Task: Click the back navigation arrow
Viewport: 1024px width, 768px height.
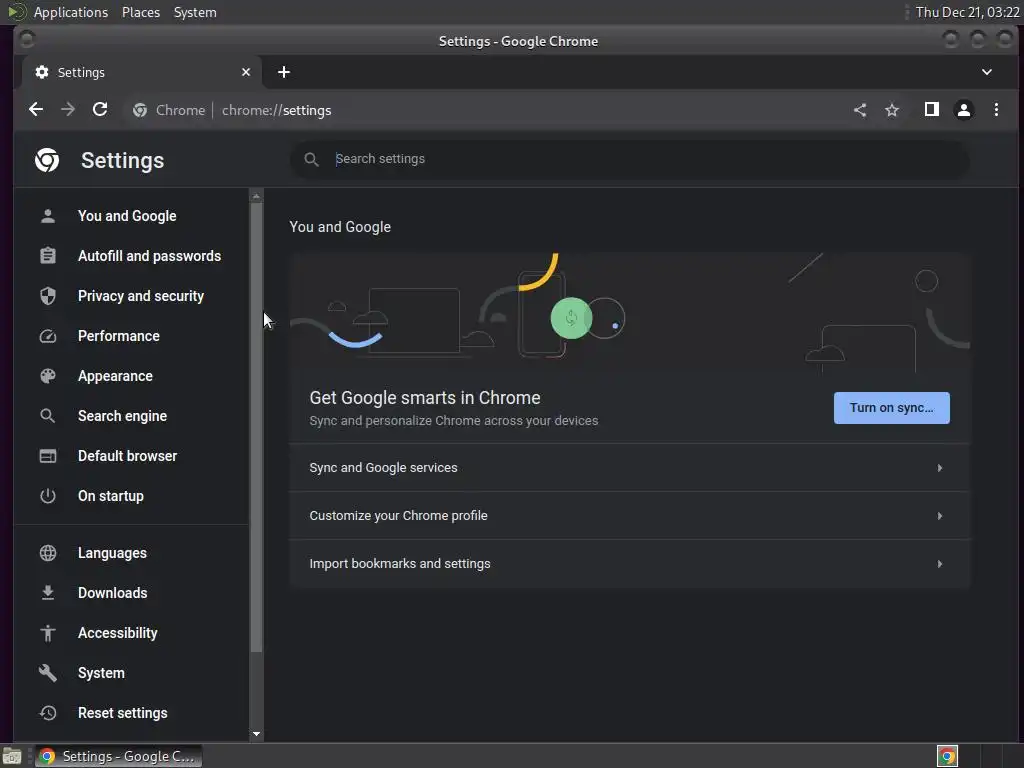Action: click(x=36, y=110)
